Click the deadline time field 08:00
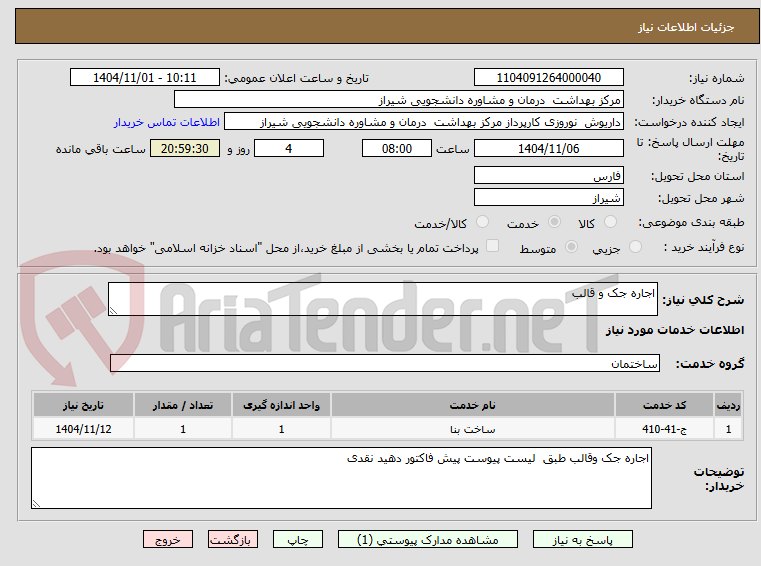This screenshot has width=761, height=566. [x=397, y=149]
